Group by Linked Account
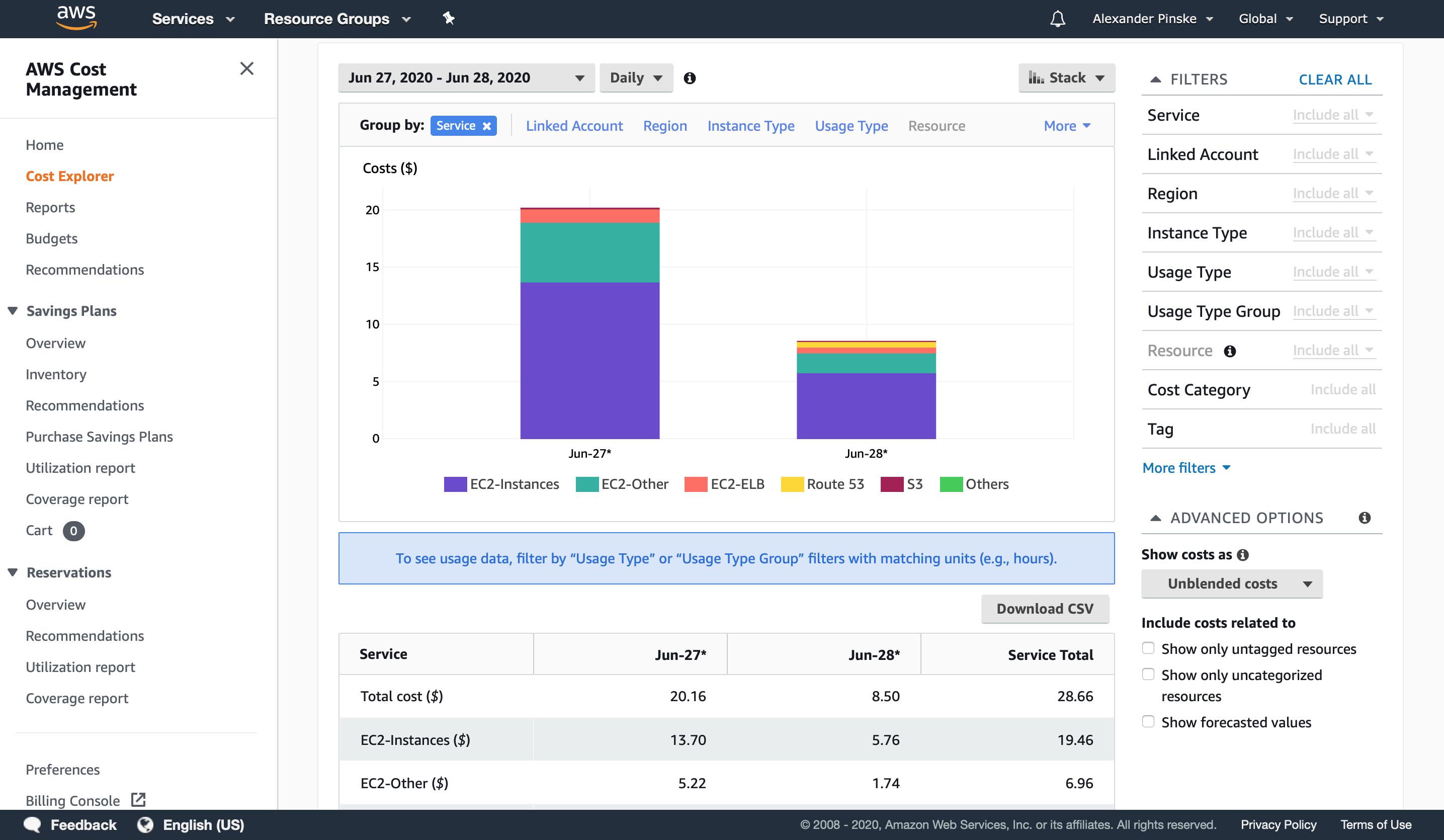This screenshot has height=840, width=1444. point(574,126)
